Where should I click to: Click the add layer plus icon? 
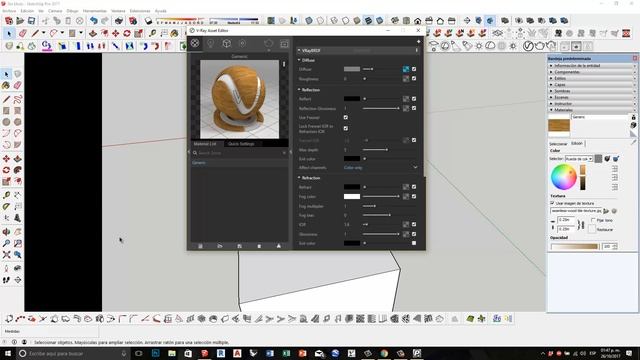pos(418,42)
